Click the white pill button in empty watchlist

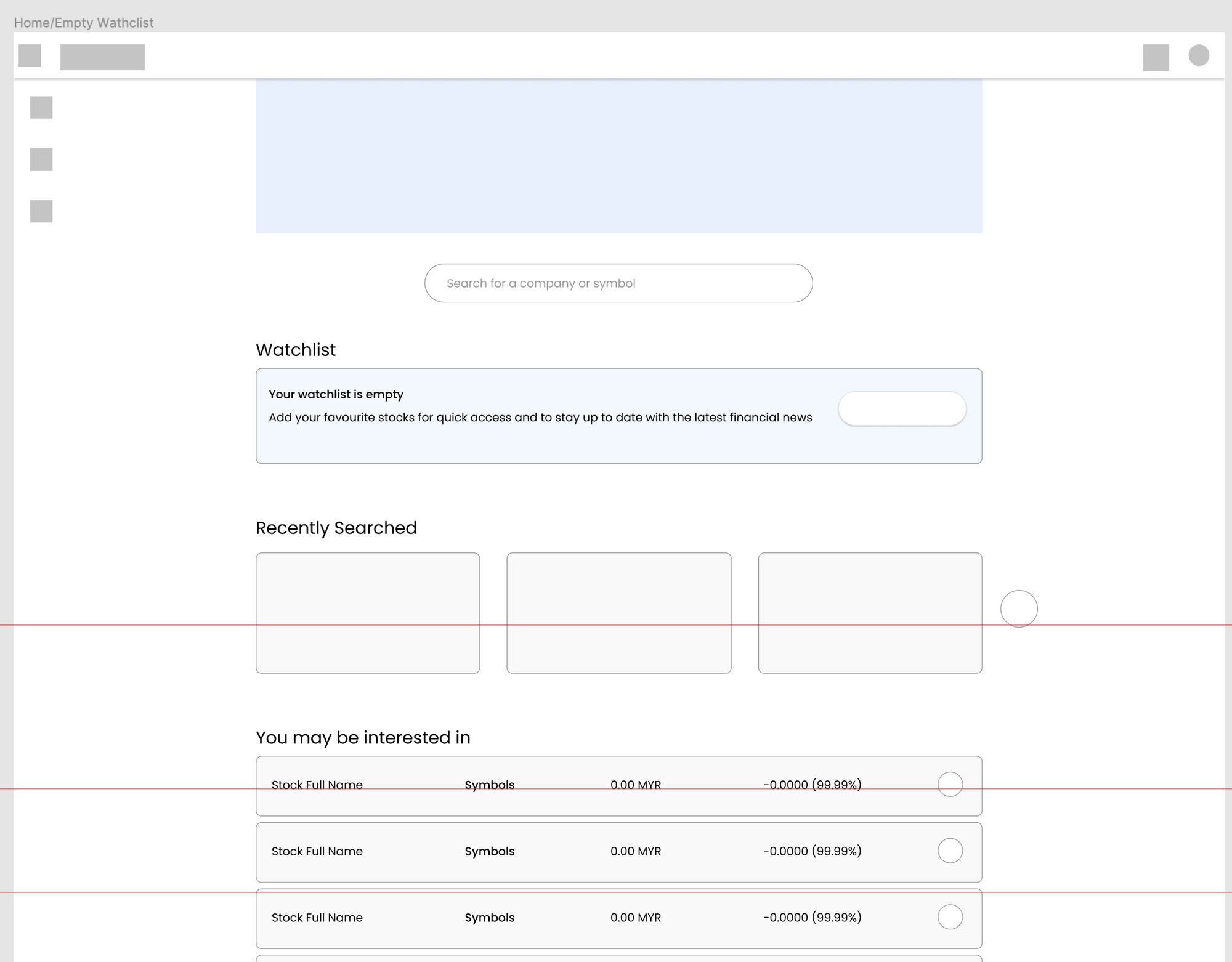[902, 408]
